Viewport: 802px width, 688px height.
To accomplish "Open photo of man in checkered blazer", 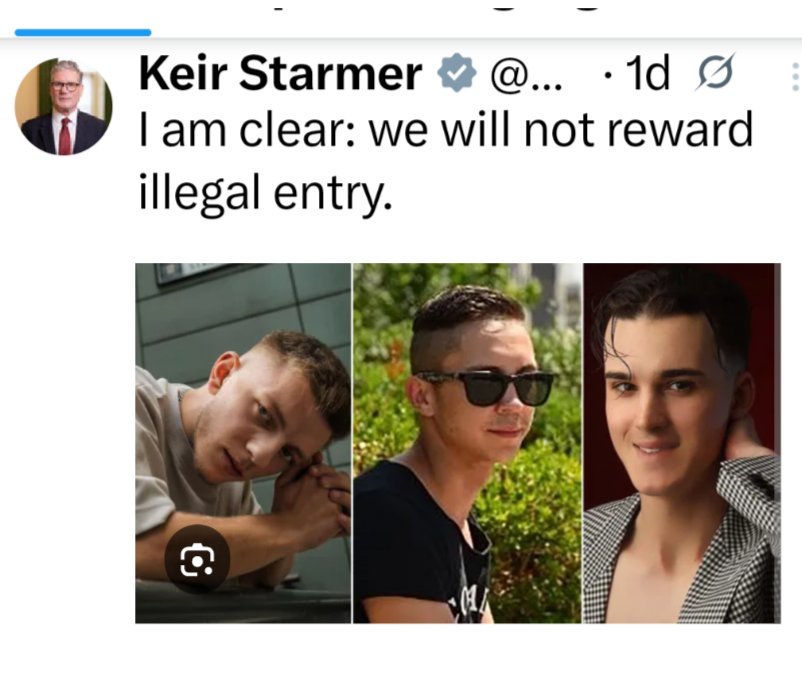I will (682, 443).
